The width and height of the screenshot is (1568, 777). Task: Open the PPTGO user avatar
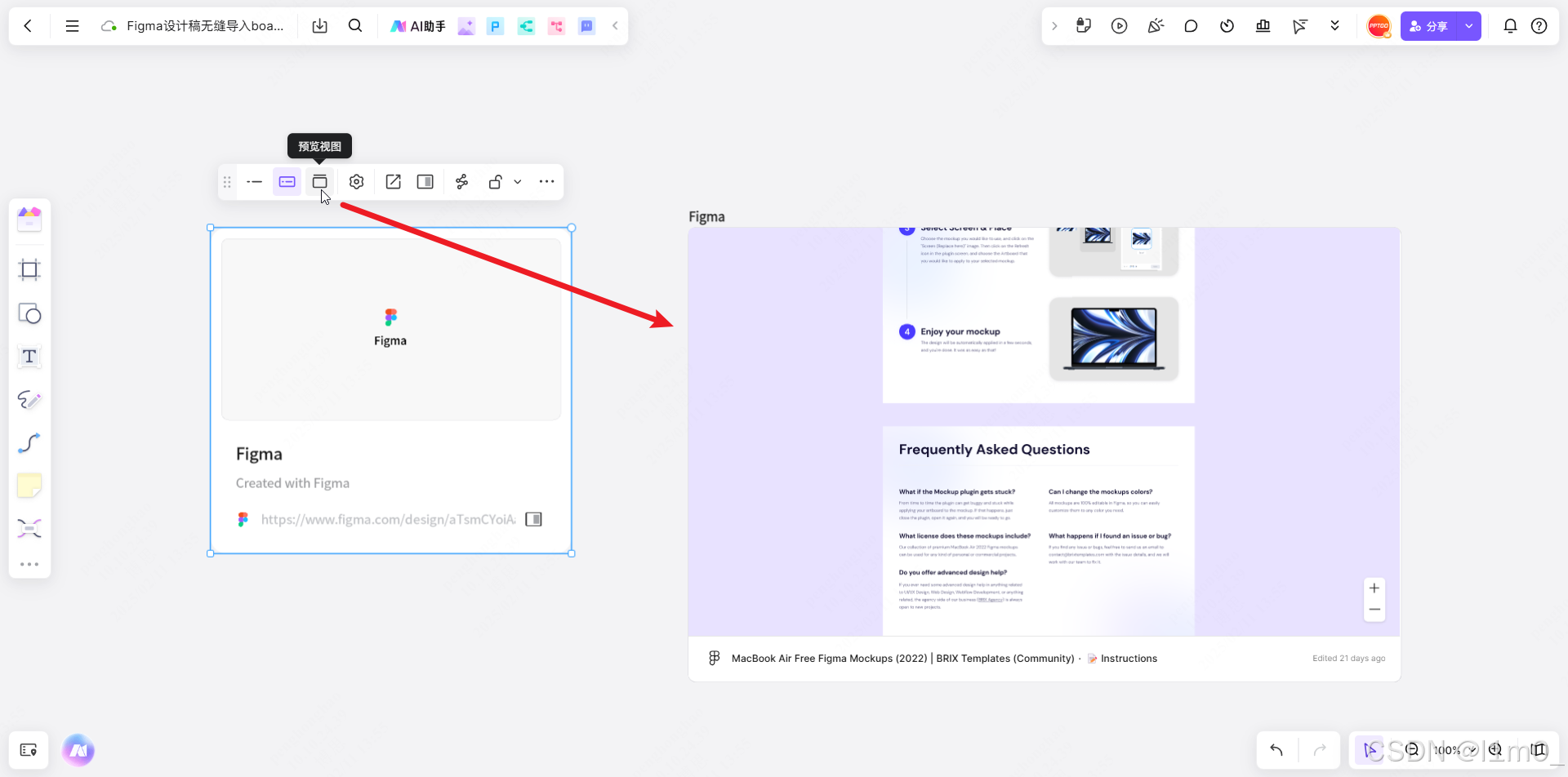pos(1379,26)
